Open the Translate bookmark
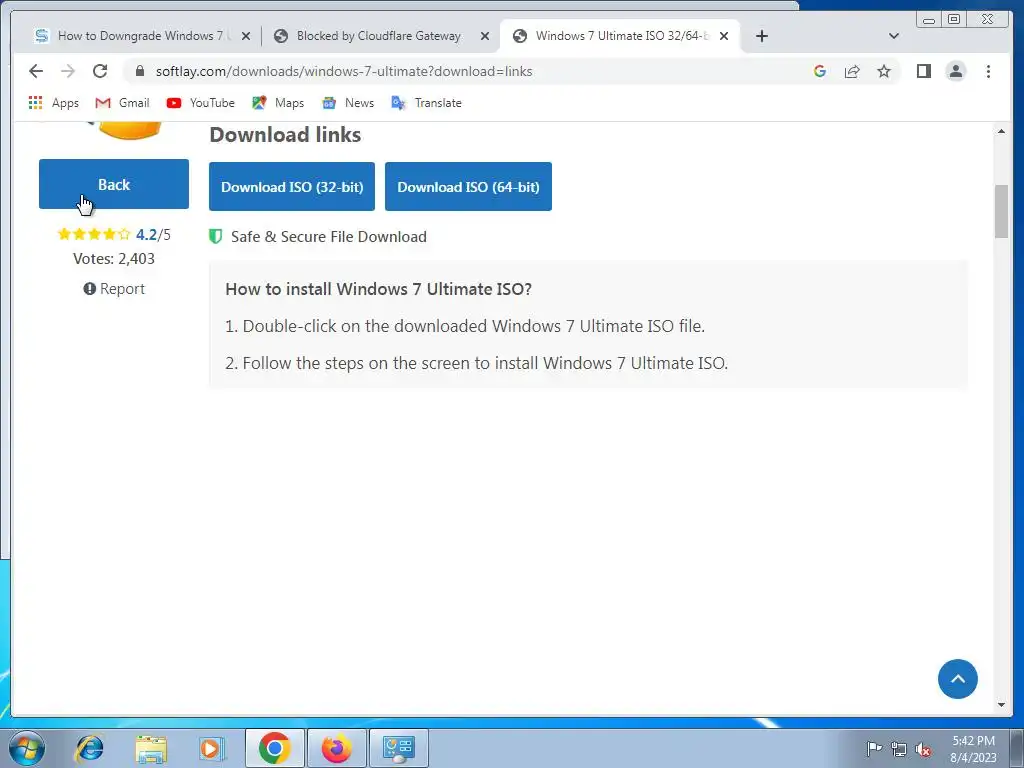This screenshot has width=1024, height=768. tap(426, 103)
